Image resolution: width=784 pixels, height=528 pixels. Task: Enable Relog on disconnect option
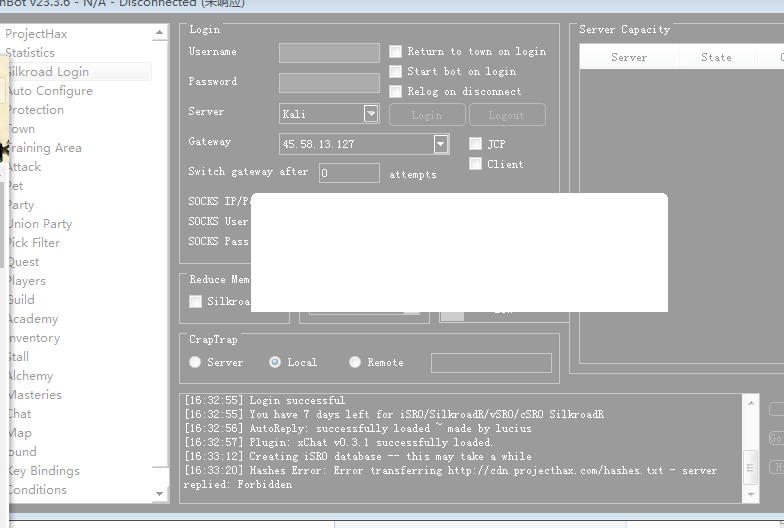(396, 92)
